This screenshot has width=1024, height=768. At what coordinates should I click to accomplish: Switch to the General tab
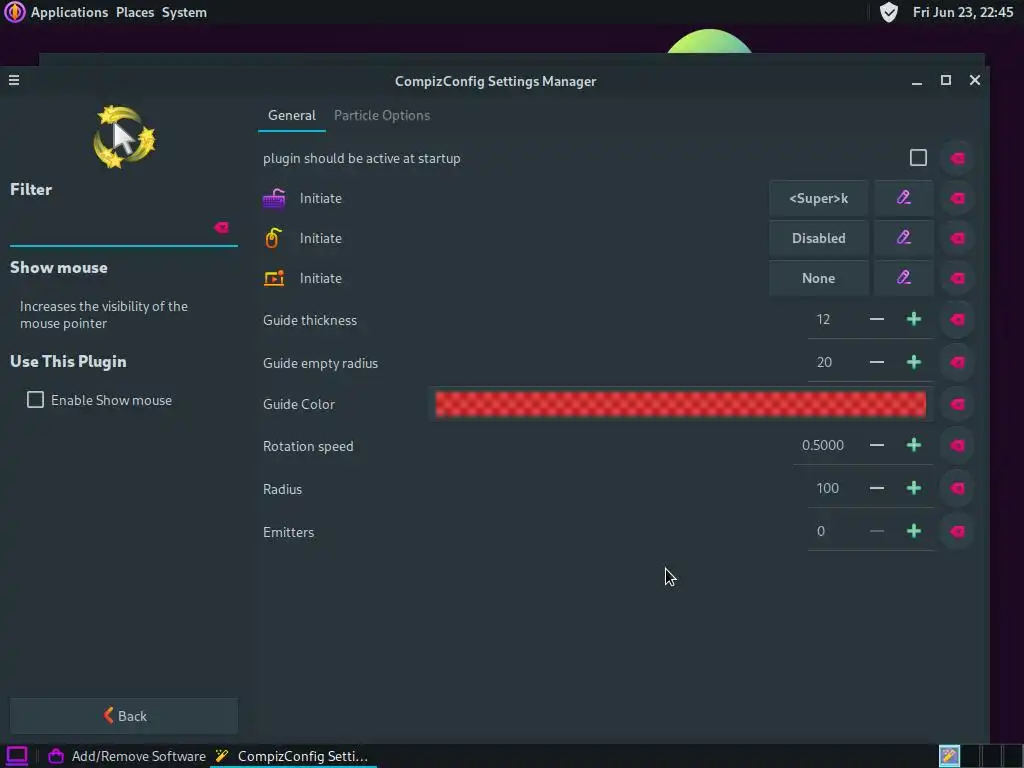292,116
